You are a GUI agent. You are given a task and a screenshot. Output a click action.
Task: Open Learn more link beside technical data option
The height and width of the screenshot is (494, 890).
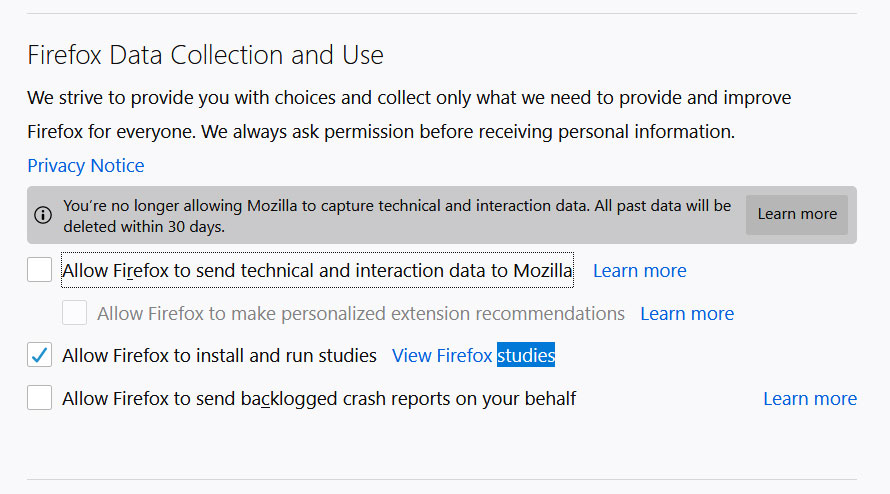(640, 271)
